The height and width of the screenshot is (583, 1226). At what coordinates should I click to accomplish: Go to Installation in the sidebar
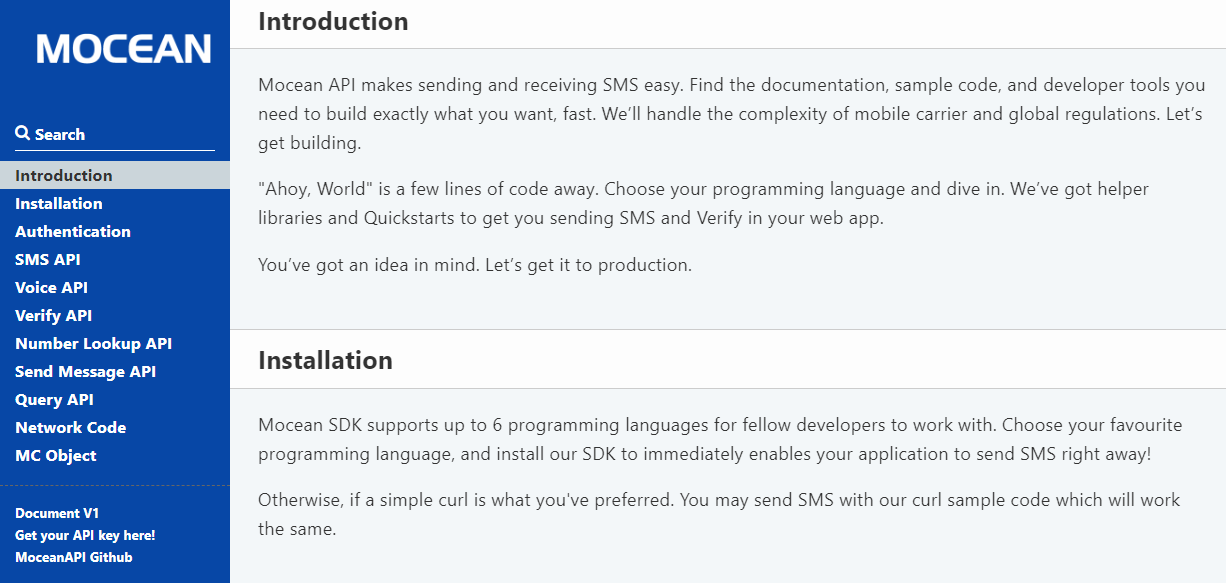coord(59,203)
